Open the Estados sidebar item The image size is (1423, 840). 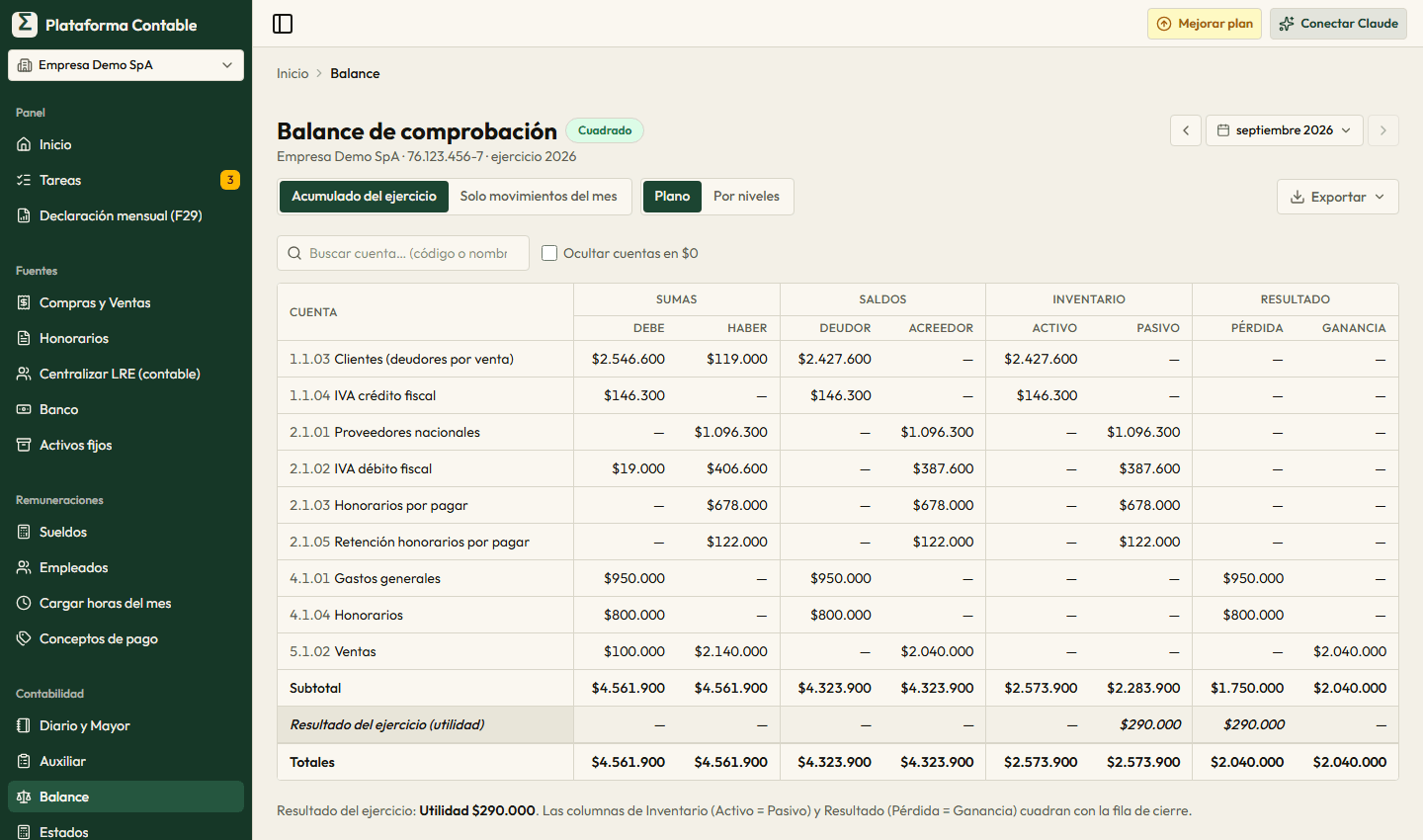point(126,831)
